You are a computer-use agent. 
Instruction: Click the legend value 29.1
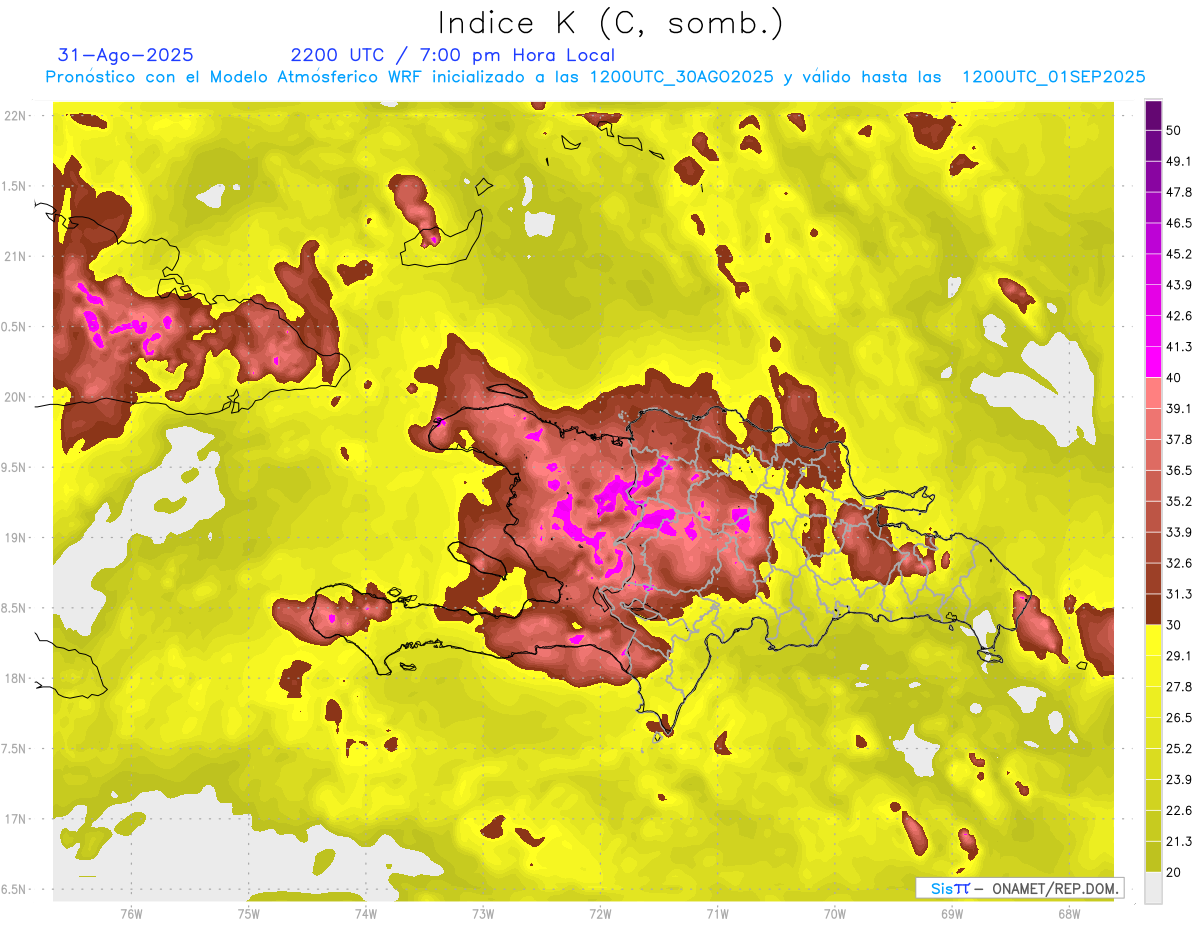point(1179,656)
